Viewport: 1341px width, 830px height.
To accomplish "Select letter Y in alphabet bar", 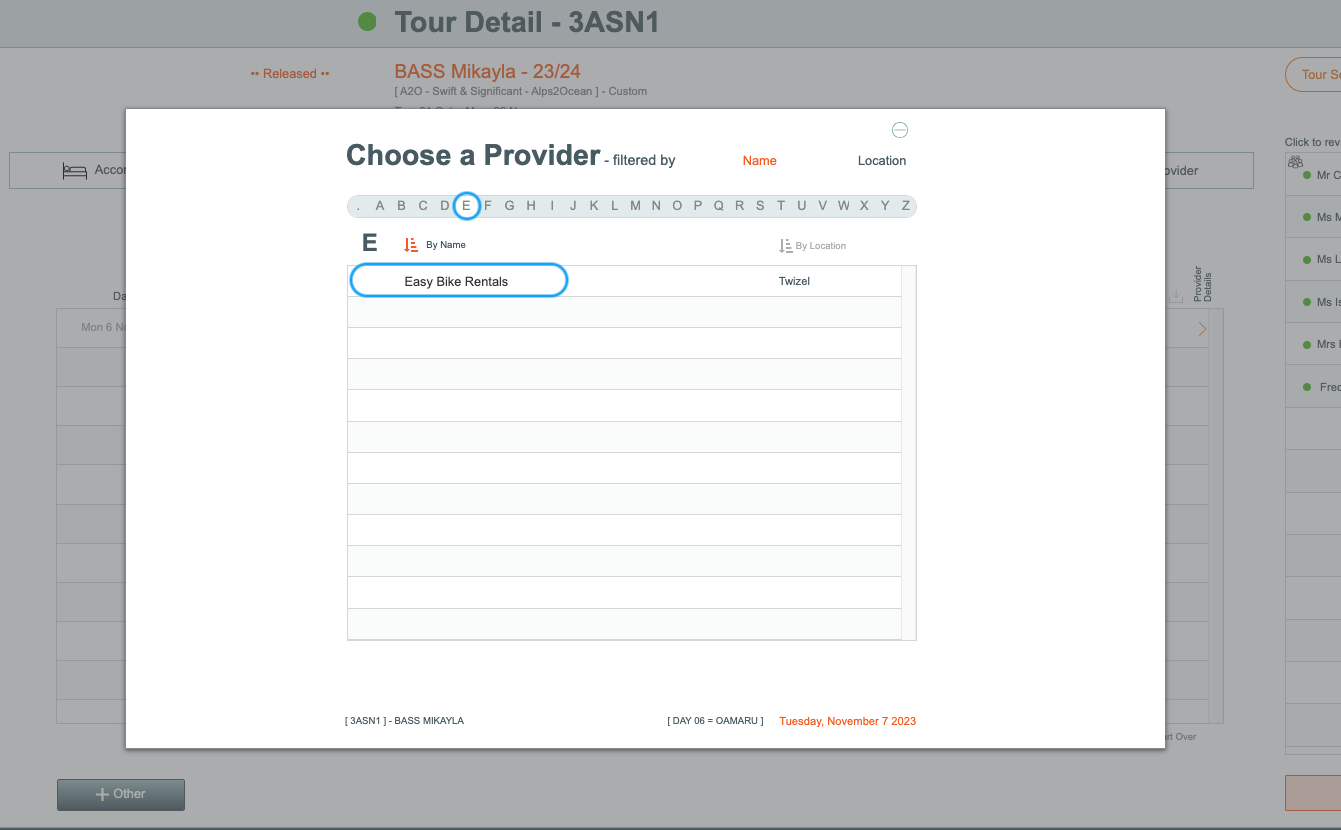I will click(885, 206).
